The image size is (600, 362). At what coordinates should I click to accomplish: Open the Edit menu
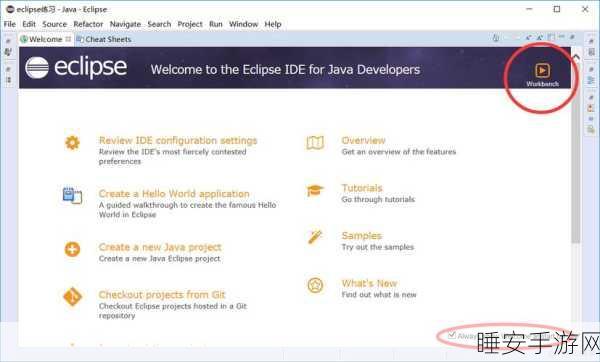point(29,24)
